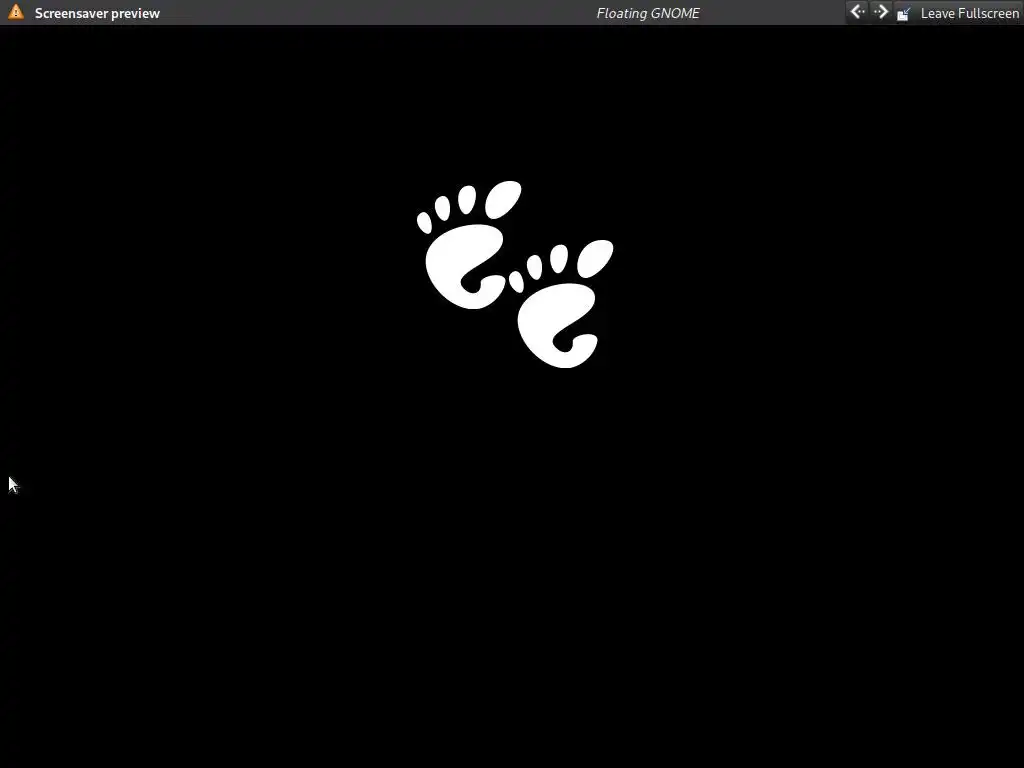Click the orange warning icon
1024x768 pixels.
coord(16,12)
